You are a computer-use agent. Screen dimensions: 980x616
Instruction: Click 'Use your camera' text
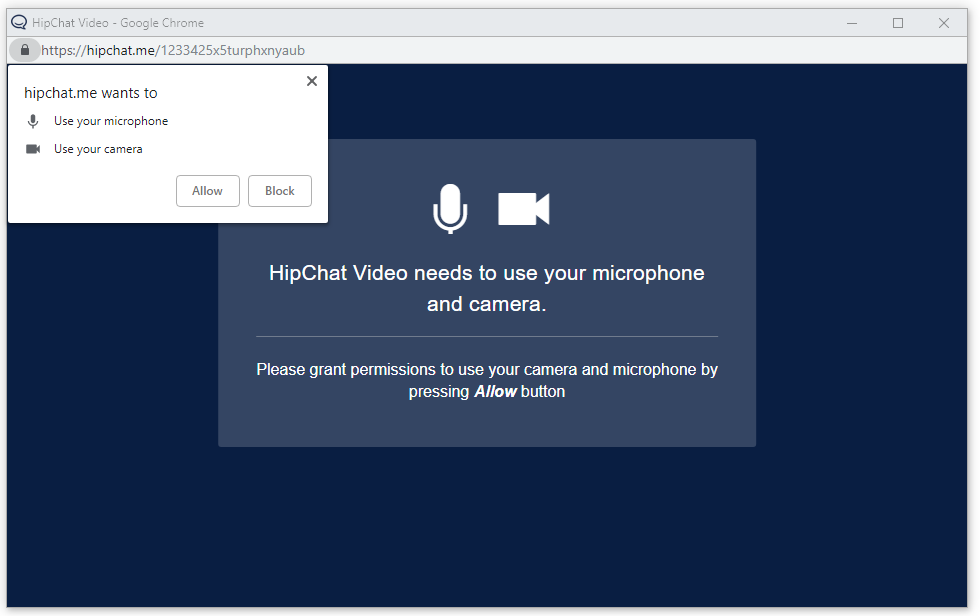point(98,149)
